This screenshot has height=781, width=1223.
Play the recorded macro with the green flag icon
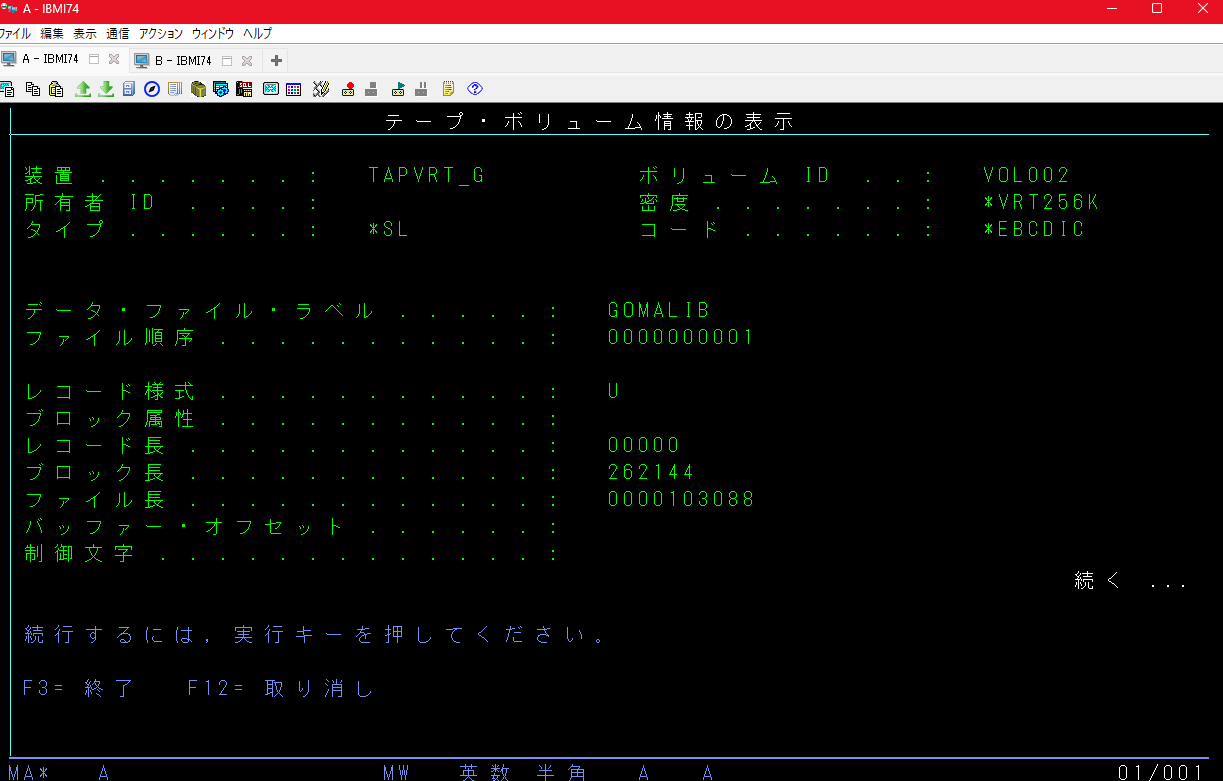[397, 89]
